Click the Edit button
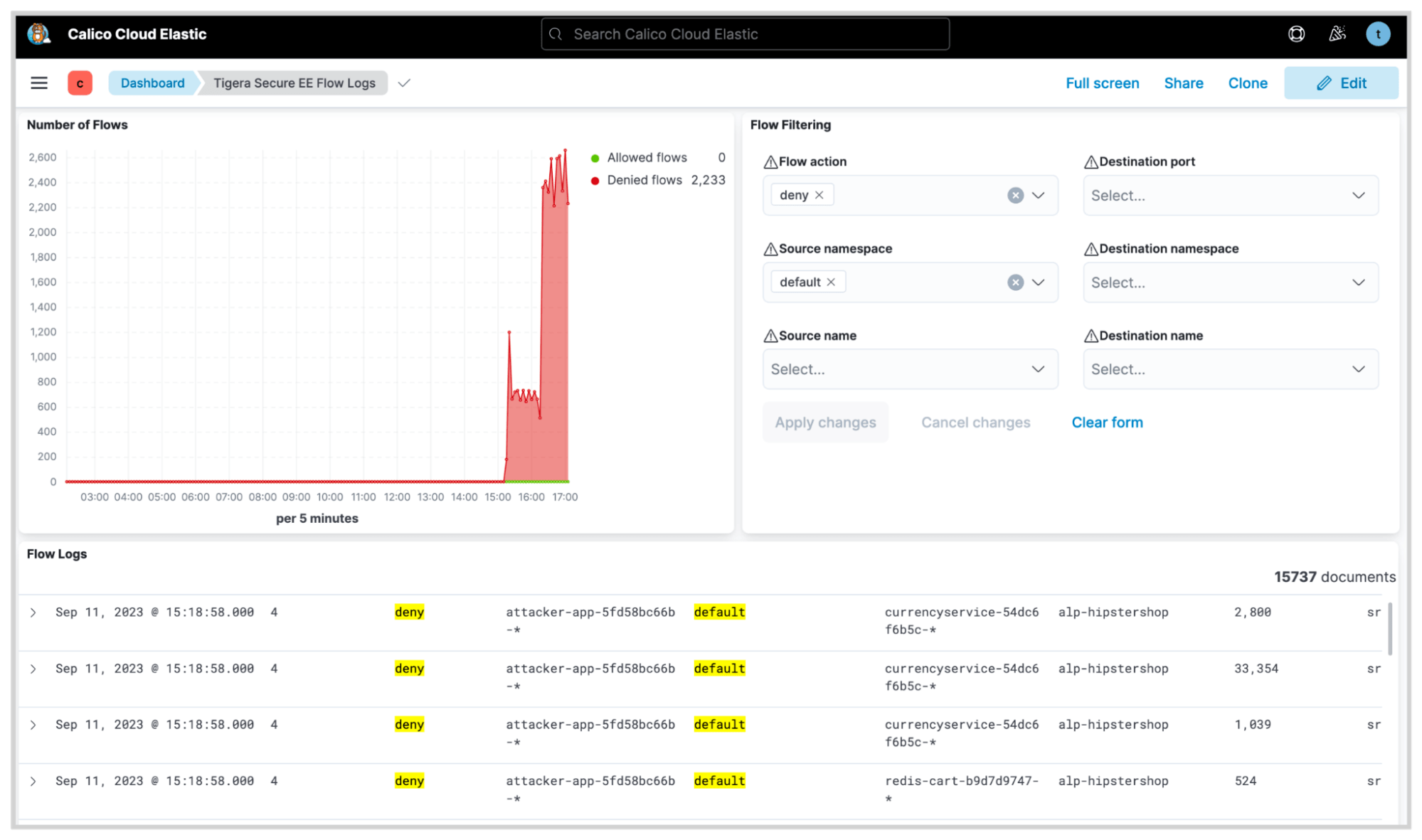This screenshot has width=1422, height=840. click(1341, 83)
